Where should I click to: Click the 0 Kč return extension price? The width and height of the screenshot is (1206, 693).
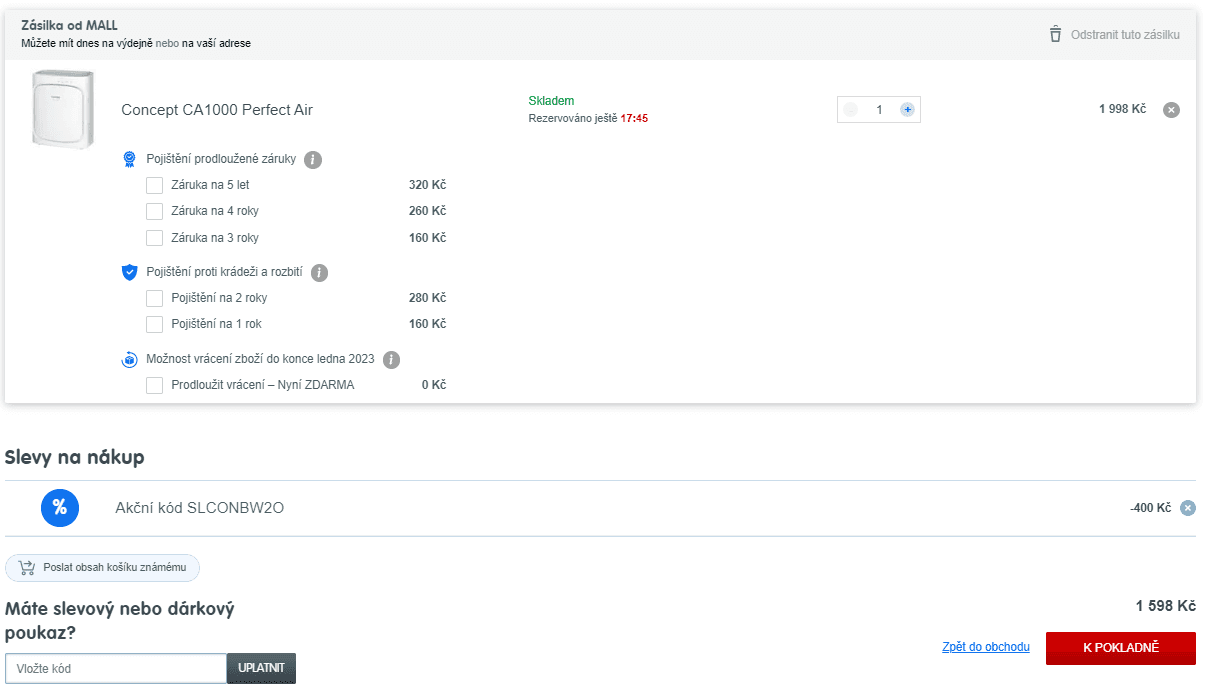tap(433, 385)
